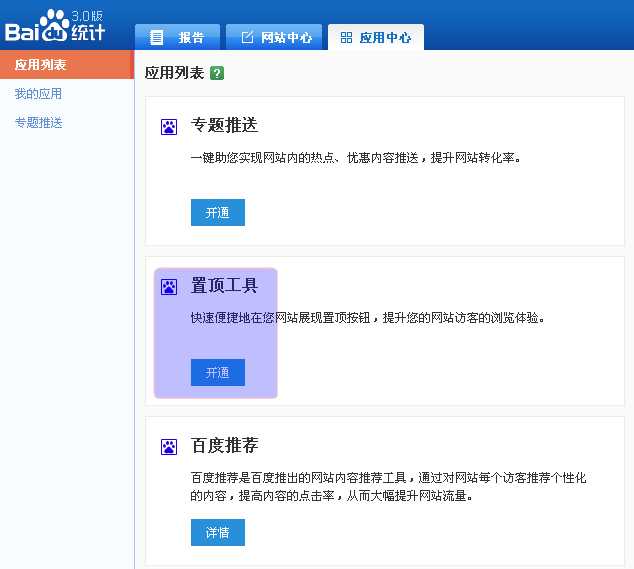Switch to the 网站中心 tab
The height and width of the screenshot is (569, 634).
(274, 37)
